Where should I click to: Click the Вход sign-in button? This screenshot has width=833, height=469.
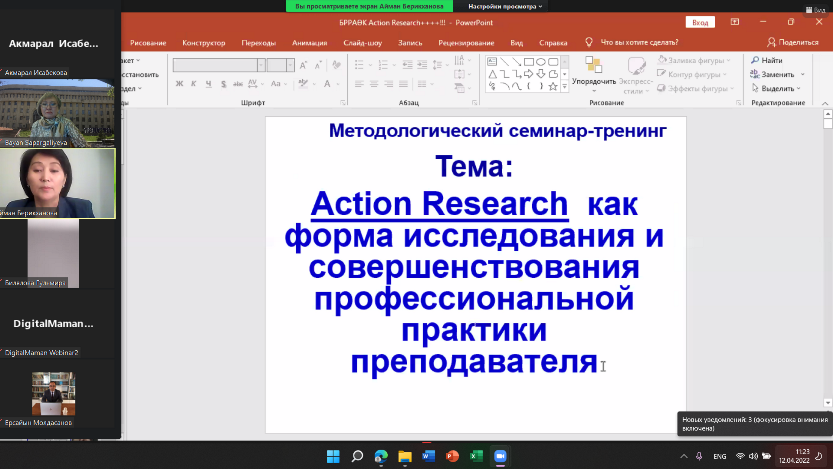pos(700,22)
